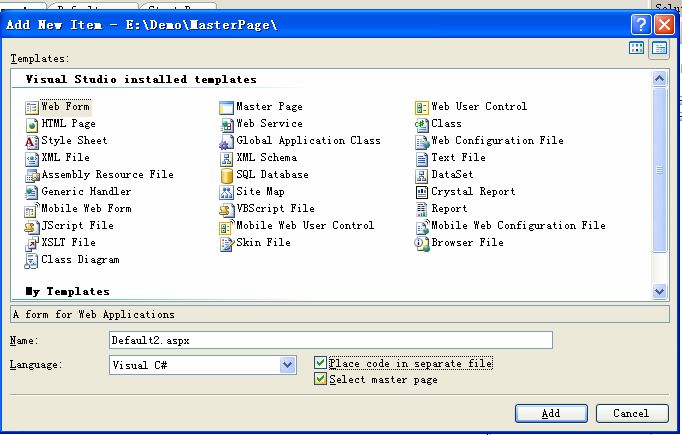Uncheck Select master page option
The image size is (682, 435).
(x=321, y=379)
